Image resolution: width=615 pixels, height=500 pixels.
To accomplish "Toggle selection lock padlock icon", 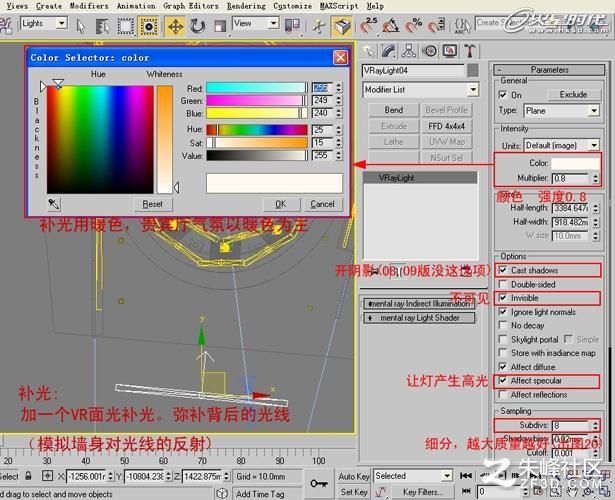I will click(28, 476).
